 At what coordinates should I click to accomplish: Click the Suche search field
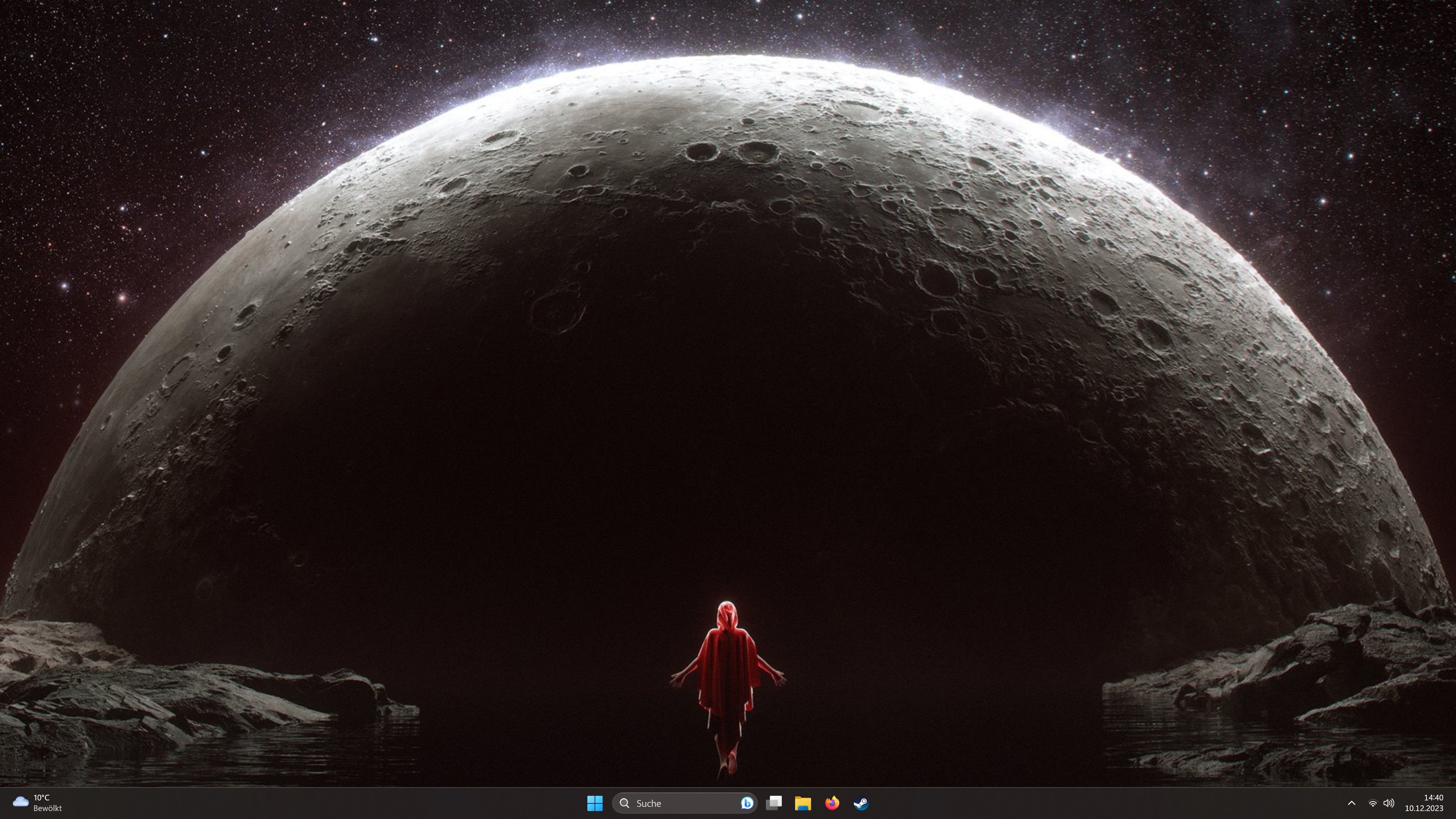coord(684,803)
